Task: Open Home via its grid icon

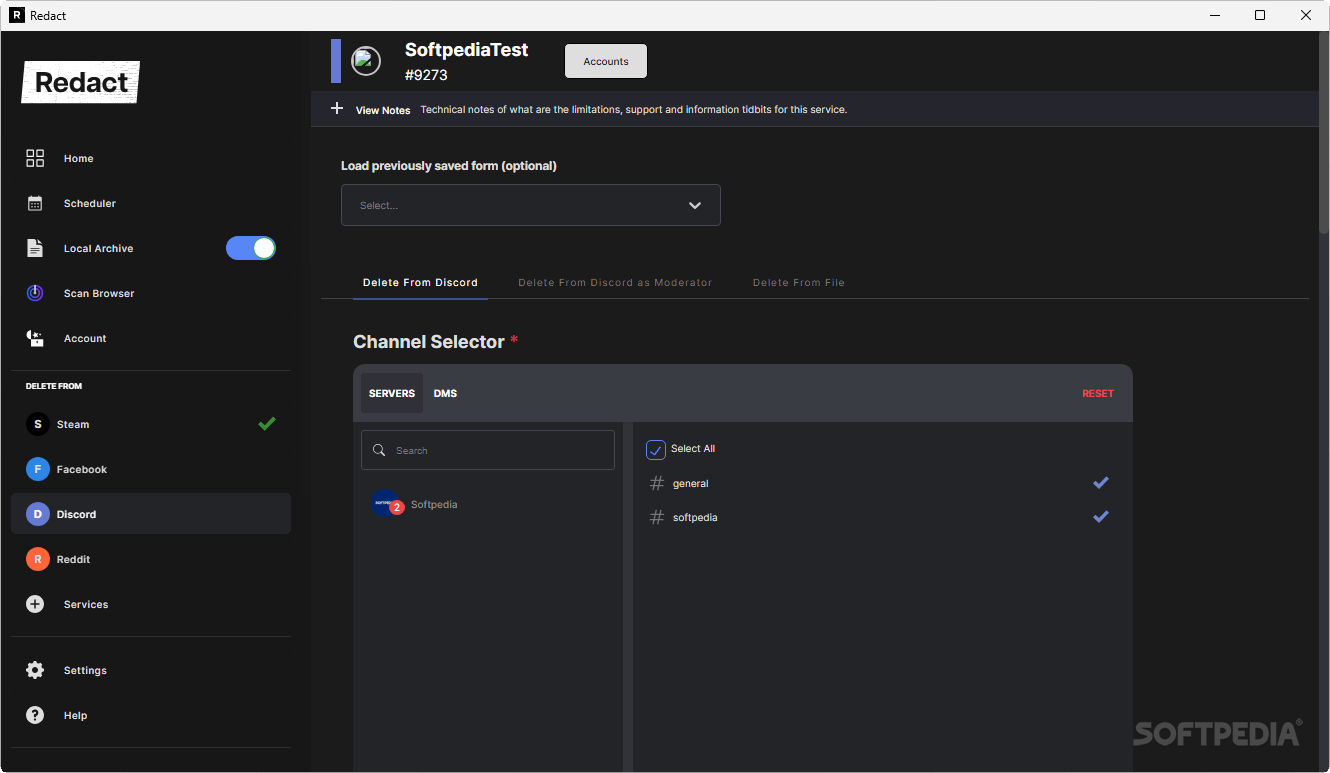Action: coord(35,158)
